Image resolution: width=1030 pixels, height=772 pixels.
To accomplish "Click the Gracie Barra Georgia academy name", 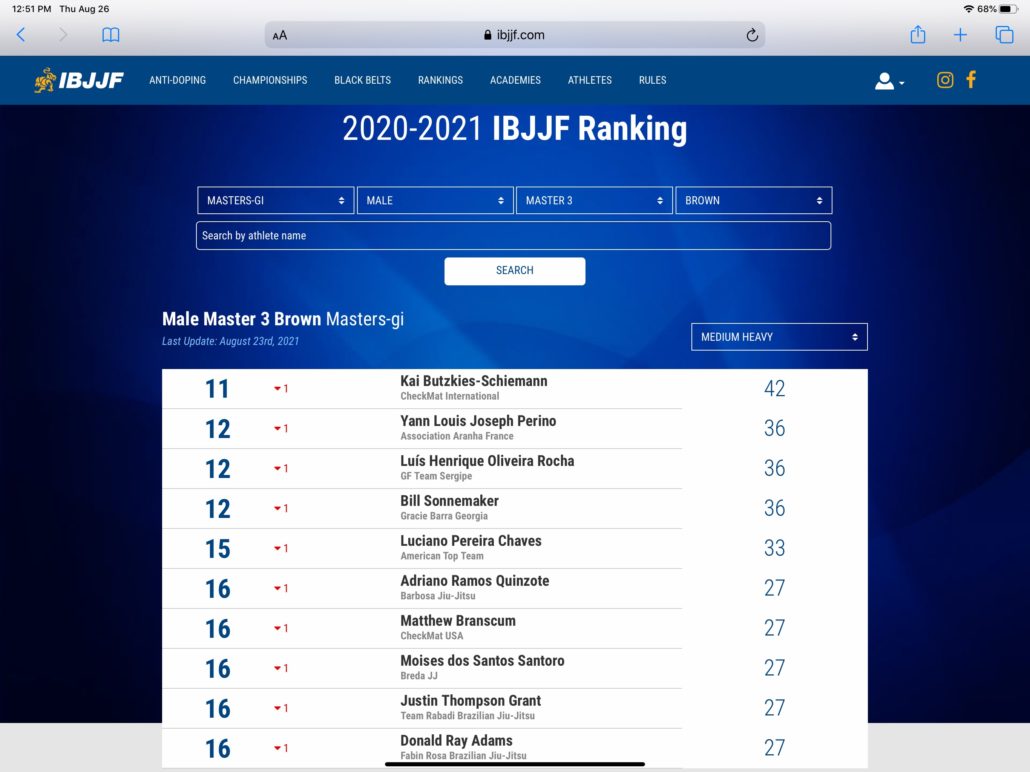I will [x=444, y=516].
